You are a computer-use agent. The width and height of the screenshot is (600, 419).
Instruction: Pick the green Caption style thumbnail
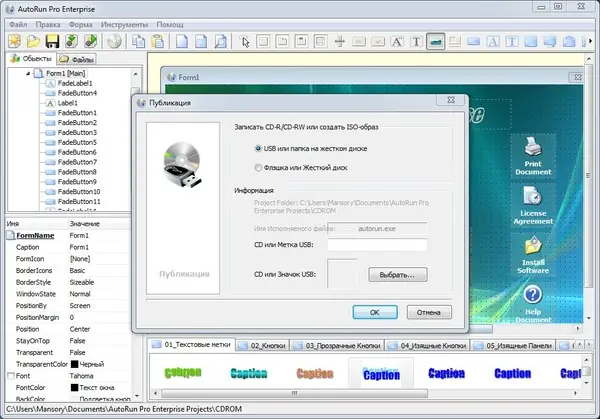[x=183, y=372]
